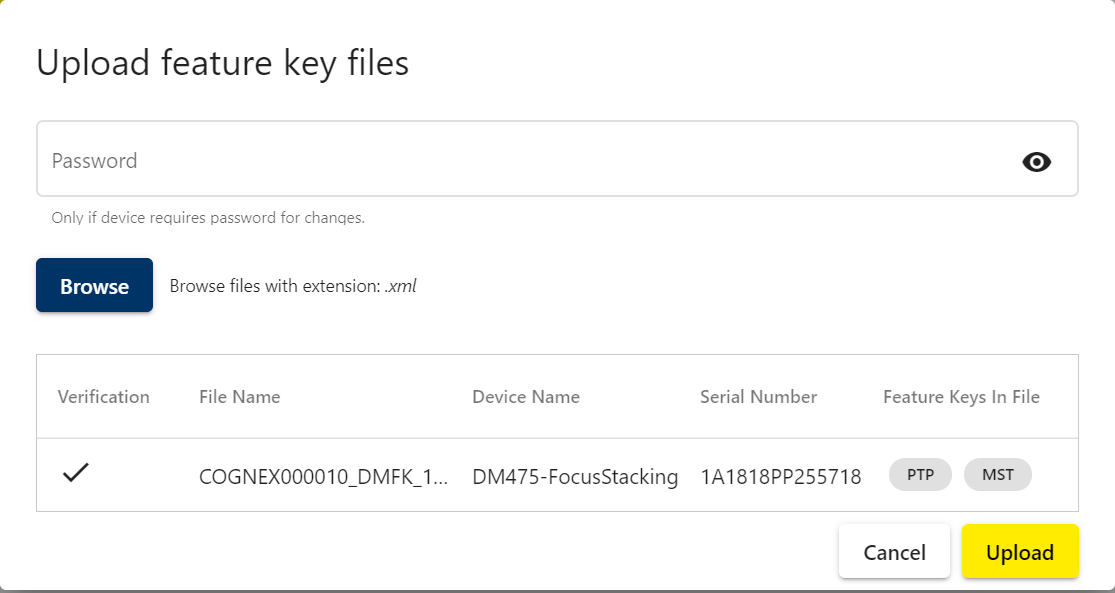Image resolution: width=1115 pixels, height=593 pixels.
Task: Click inside the Password input field
Action: (400, 159)
